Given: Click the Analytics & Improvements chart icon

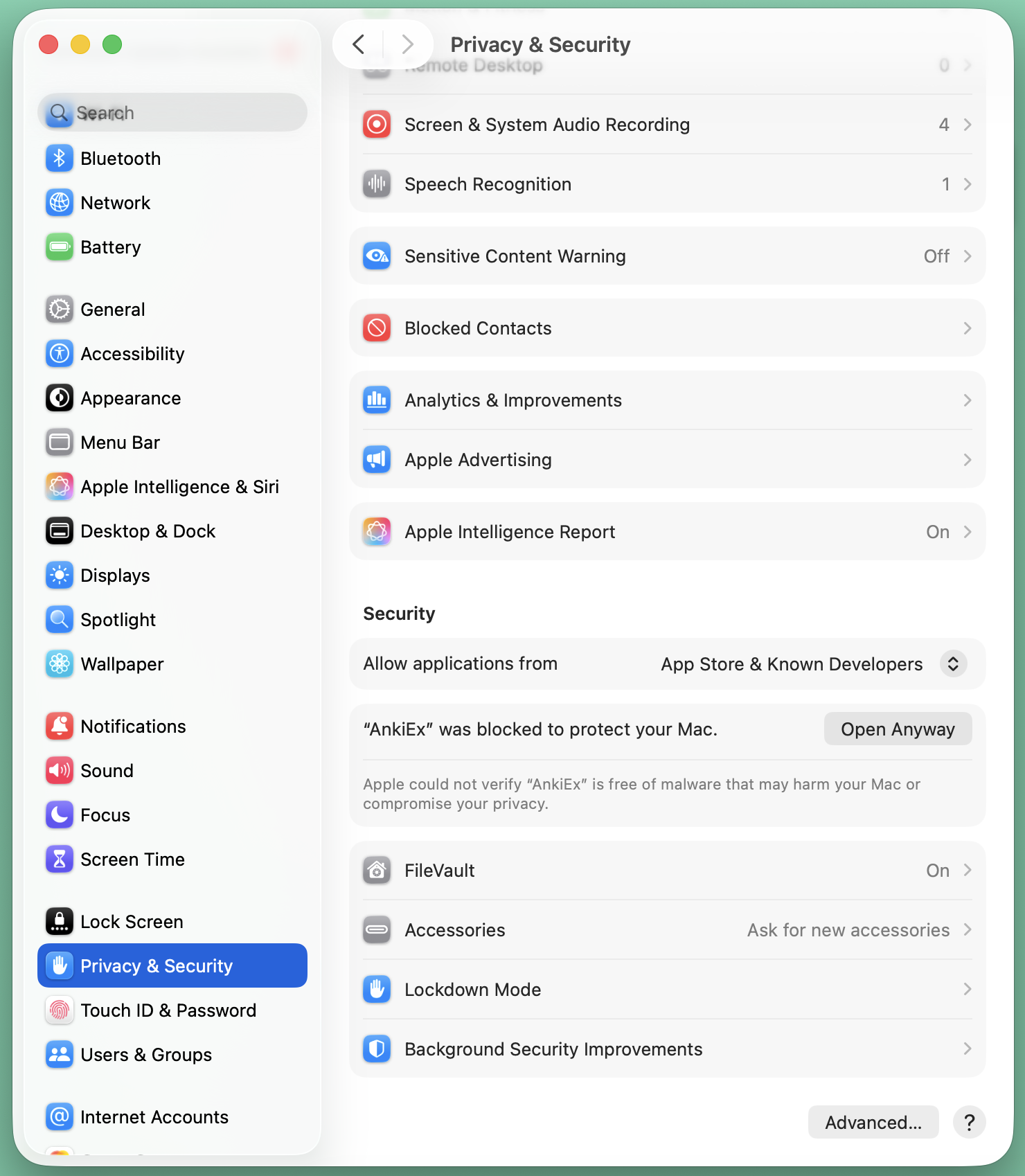Looking at the screenshot, I should (x=377, y=400).
